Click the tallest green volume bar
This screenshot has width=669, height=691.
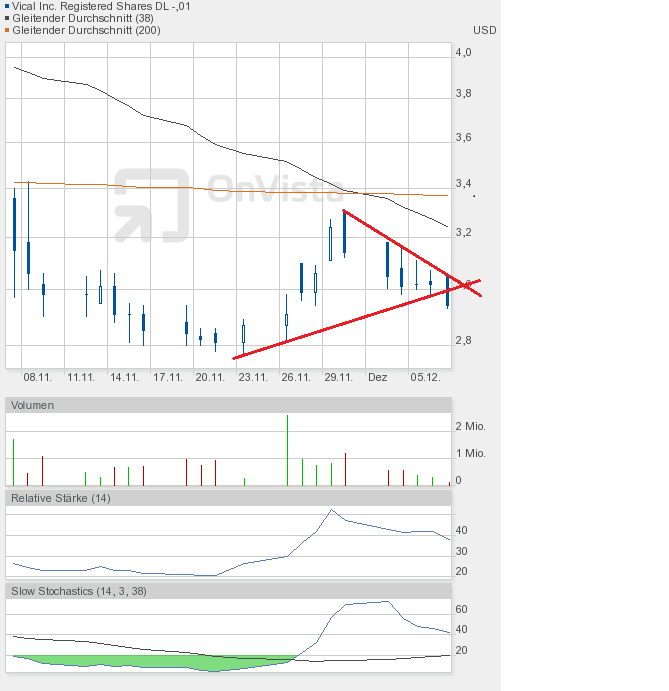point(287,450)
